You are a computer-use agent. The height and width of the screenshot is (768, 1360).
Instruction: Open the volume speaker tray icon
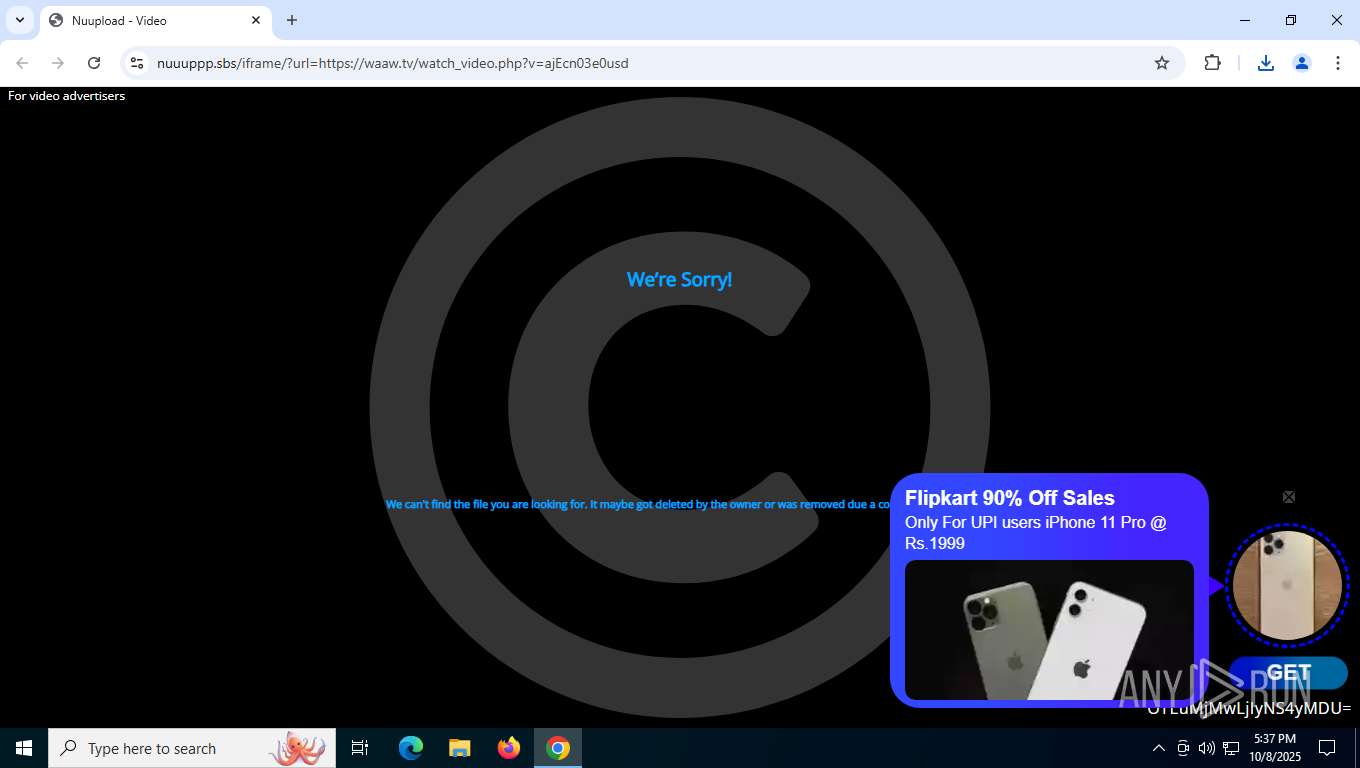pyautogui.click(x=1207, y=748)
